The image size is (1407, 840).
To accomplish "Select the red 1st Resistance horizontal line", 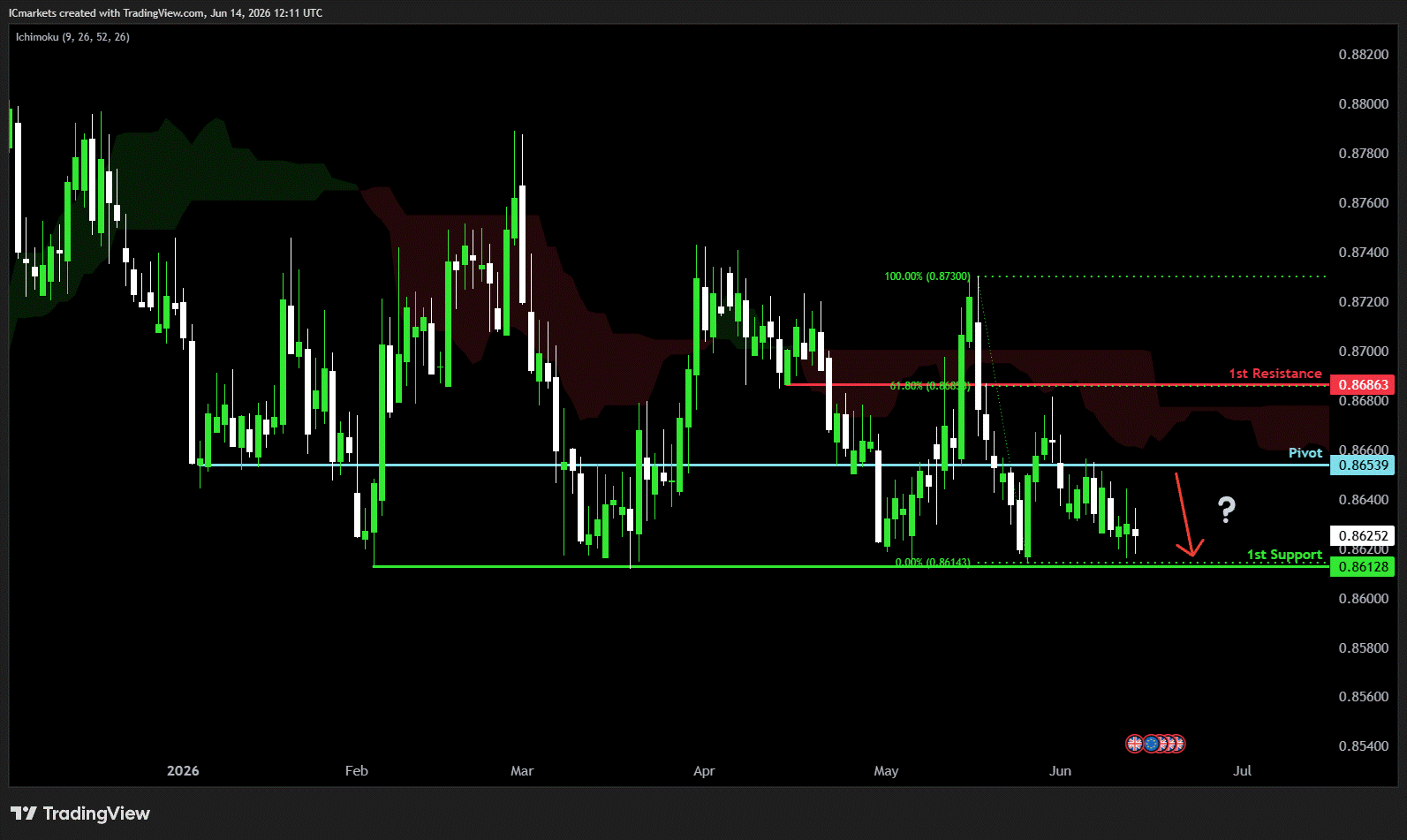I will (1057, 384).
